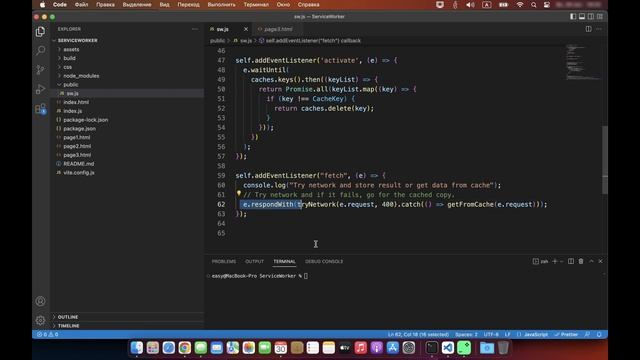Open the Extensions view

tap(40, 109)
